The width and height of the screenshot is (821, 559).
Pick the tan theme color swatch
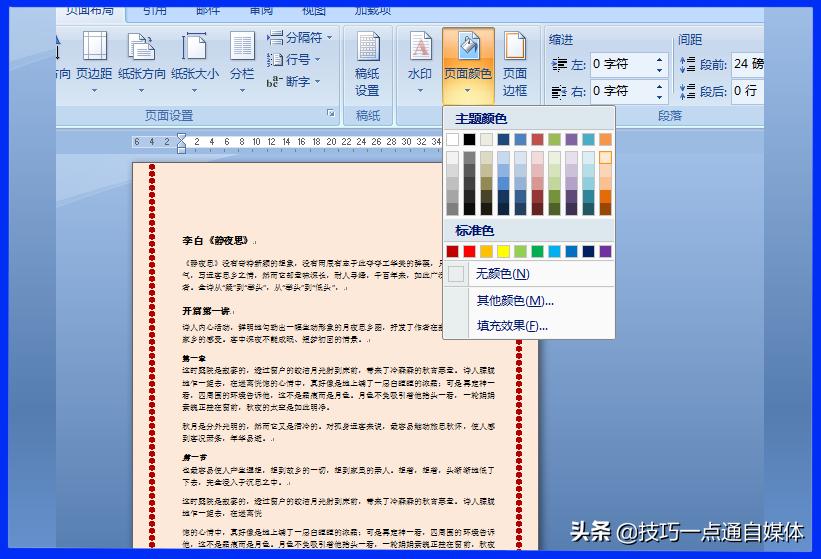coord(486,139)
